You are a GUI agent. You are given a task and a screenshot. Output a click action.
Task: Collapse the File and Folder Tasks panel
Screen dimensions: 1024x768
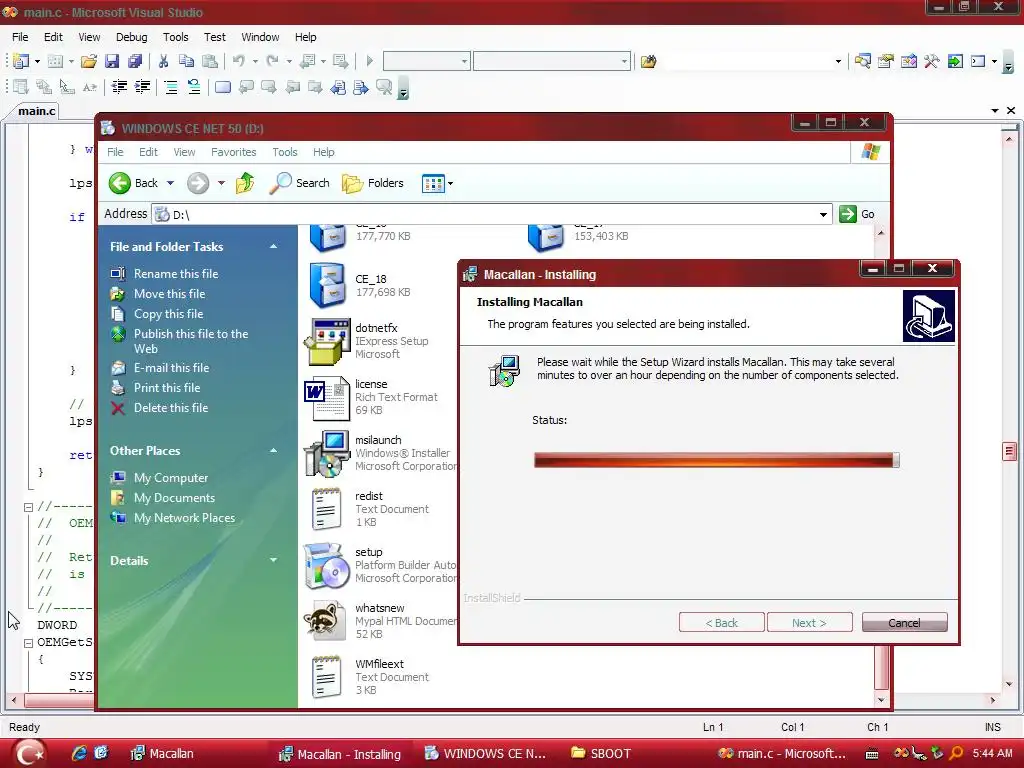pyautogui.click(x=274, y=247)
